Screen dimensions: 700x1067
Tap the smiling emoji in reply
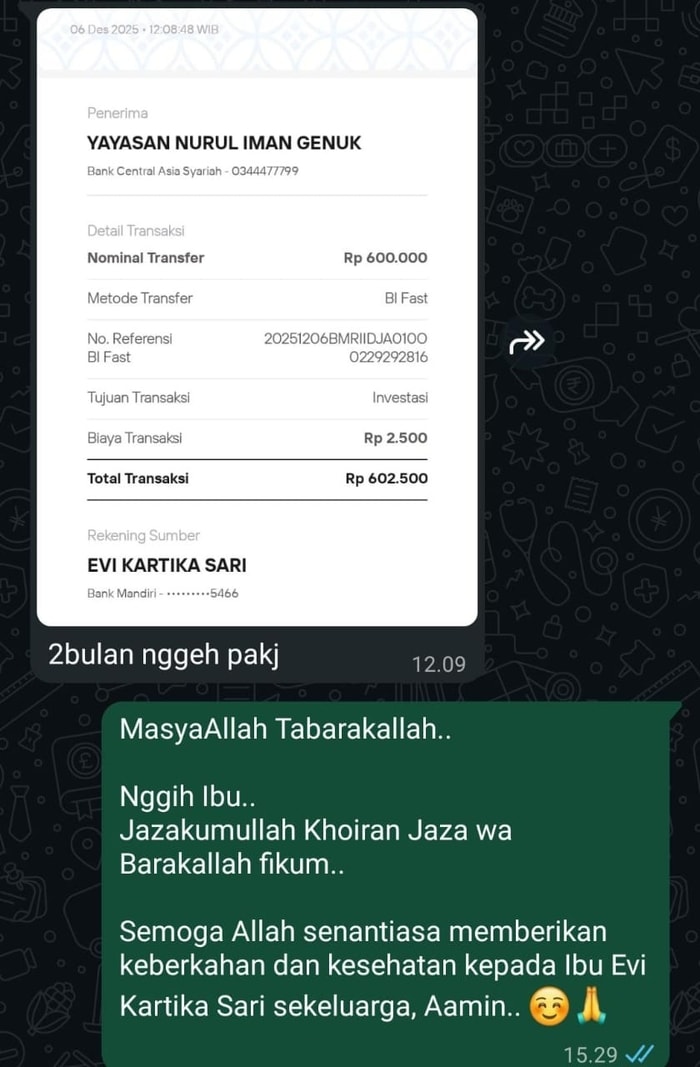[x=550, y=1008]
